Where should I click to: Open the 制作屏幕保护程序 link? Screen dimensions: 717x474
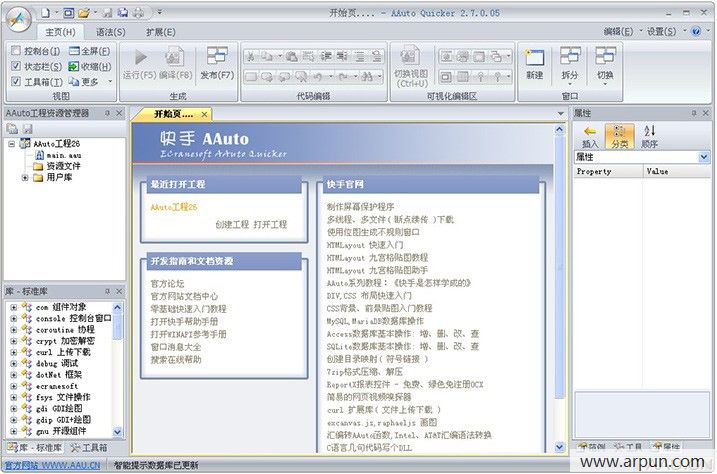[360, 207]
